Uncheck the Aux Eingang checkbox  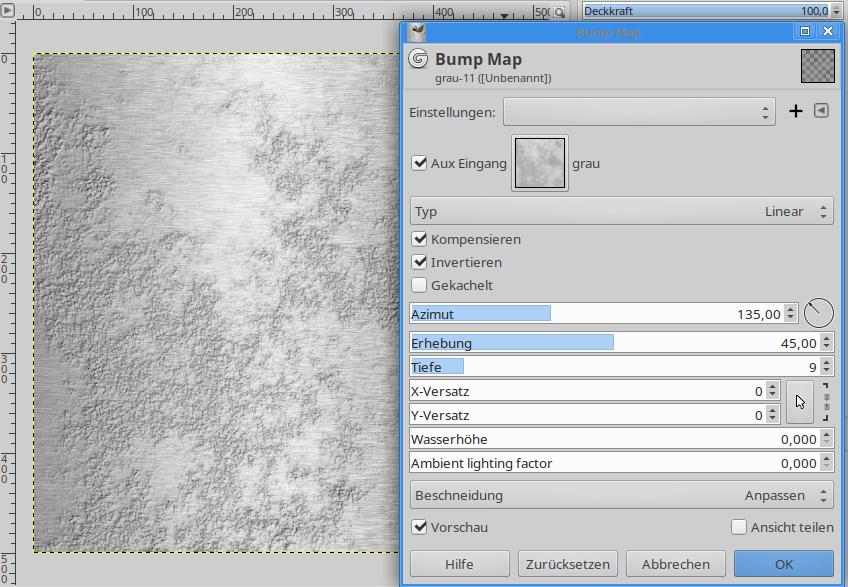tap(420, 163)
